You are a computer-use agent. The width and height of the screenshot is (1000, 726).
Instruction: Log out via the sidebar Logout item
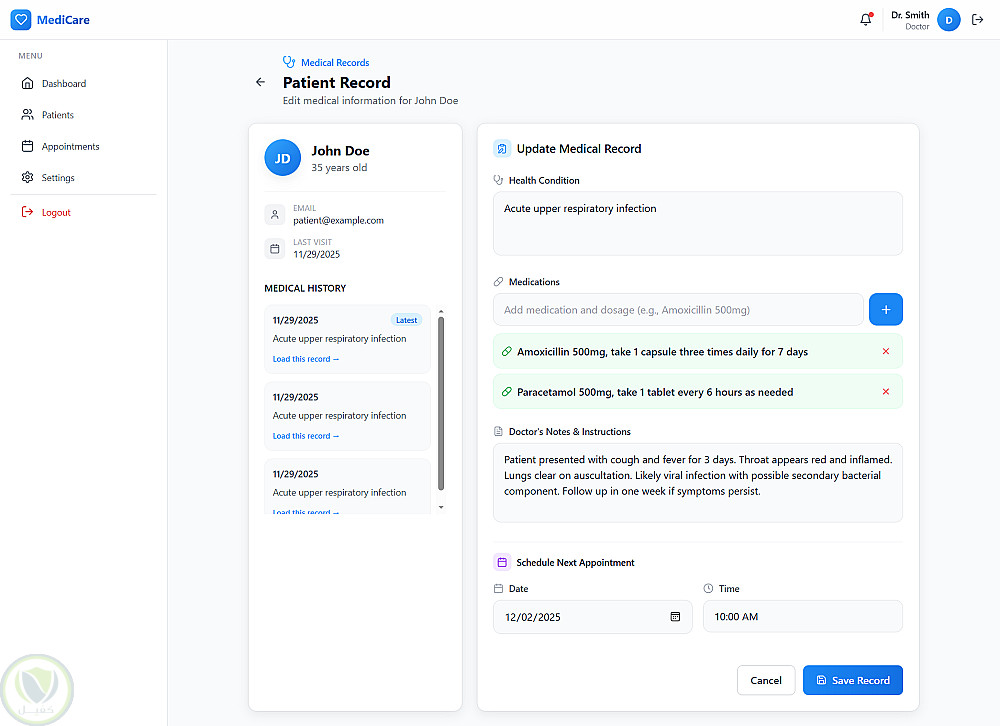56,213
